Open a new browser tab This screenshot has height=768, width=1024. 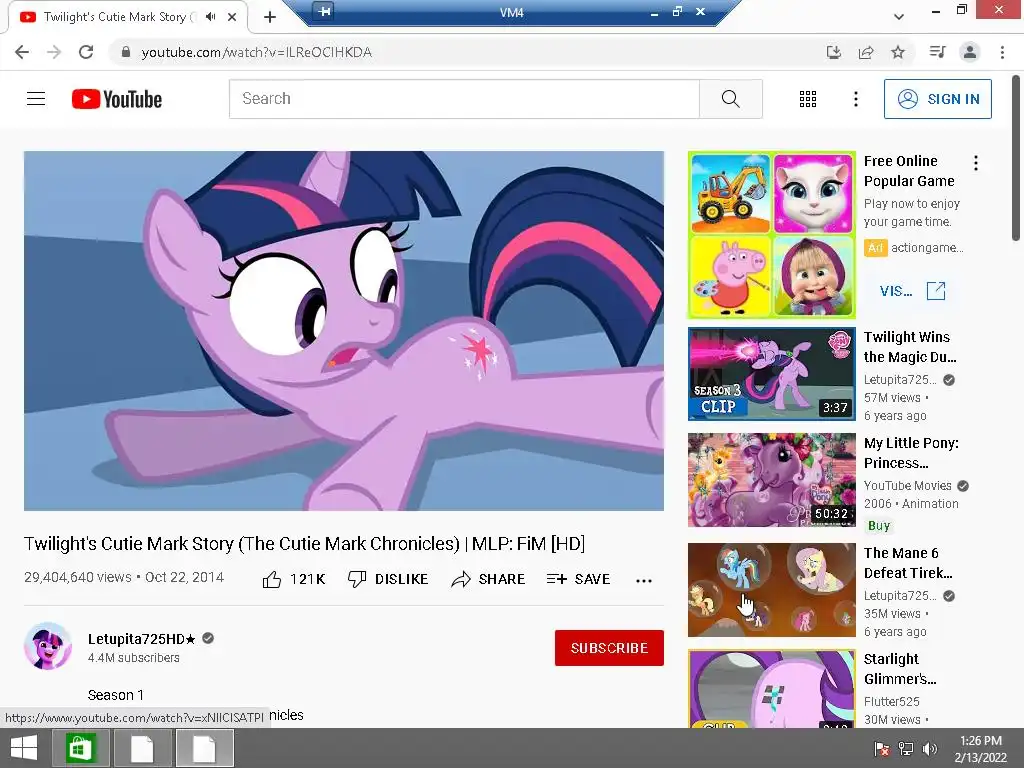pos(270,17)
